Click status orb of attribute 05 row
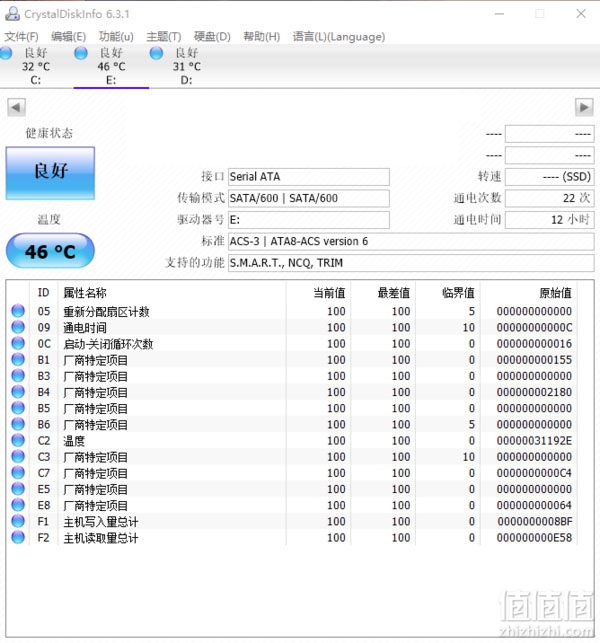Image resolution: width=600 pixels, height=643 pixels. pos(18,311)
